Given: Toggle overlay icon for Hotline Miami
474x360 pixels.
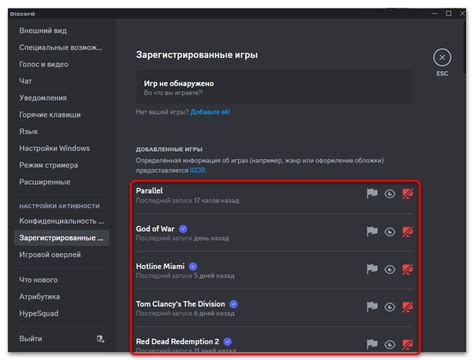Looking at the screenshot, I should click(407, 269).
